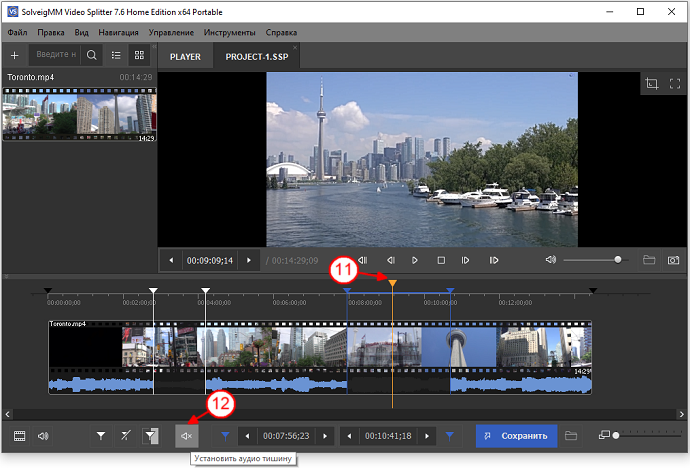Toggle the audio waveform track button
Viewport: 690px width, 468px height.
(x=43, y=436)
